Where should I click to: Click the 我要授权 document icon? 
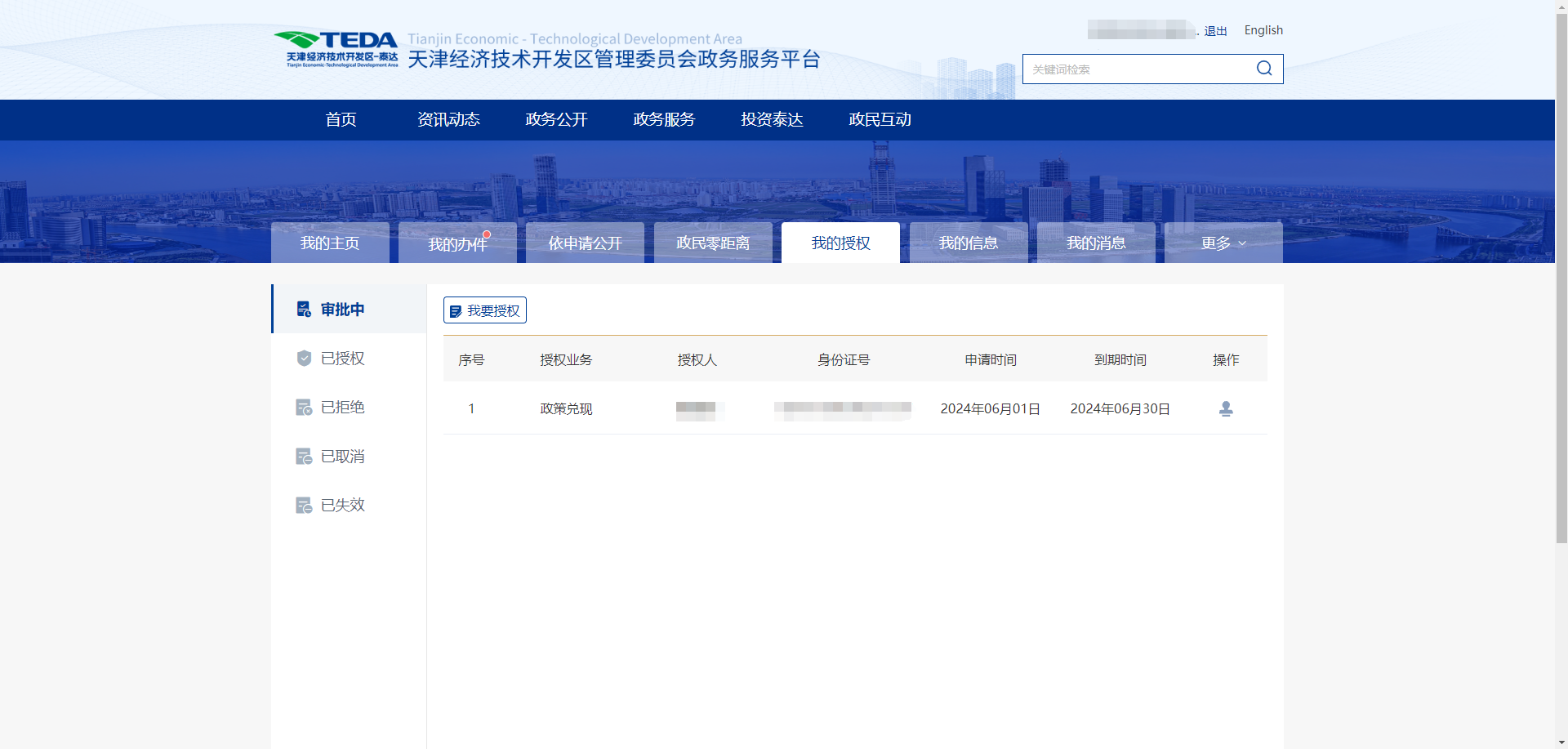456,311
